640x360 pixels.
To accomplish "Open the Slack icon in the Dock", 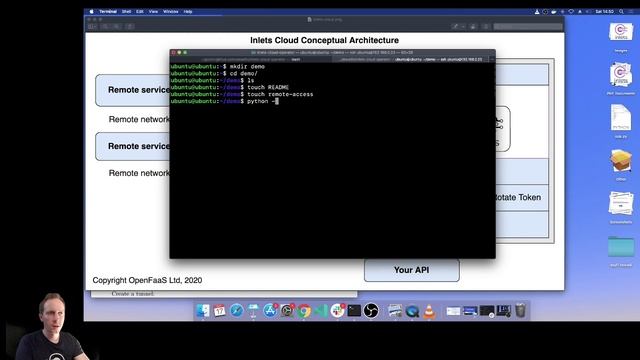I will (338, 311).
